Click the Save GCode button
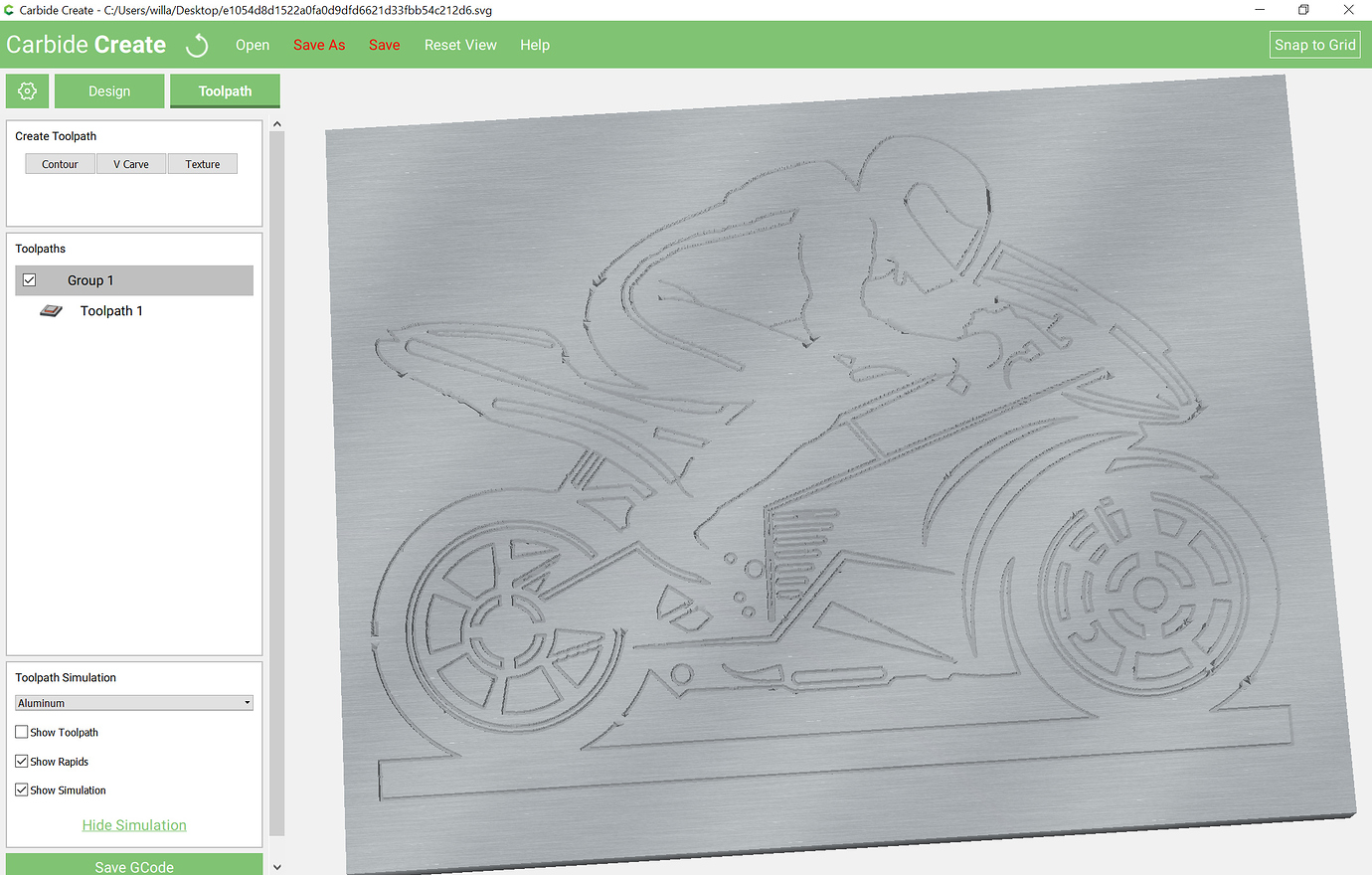 [134, 865]
